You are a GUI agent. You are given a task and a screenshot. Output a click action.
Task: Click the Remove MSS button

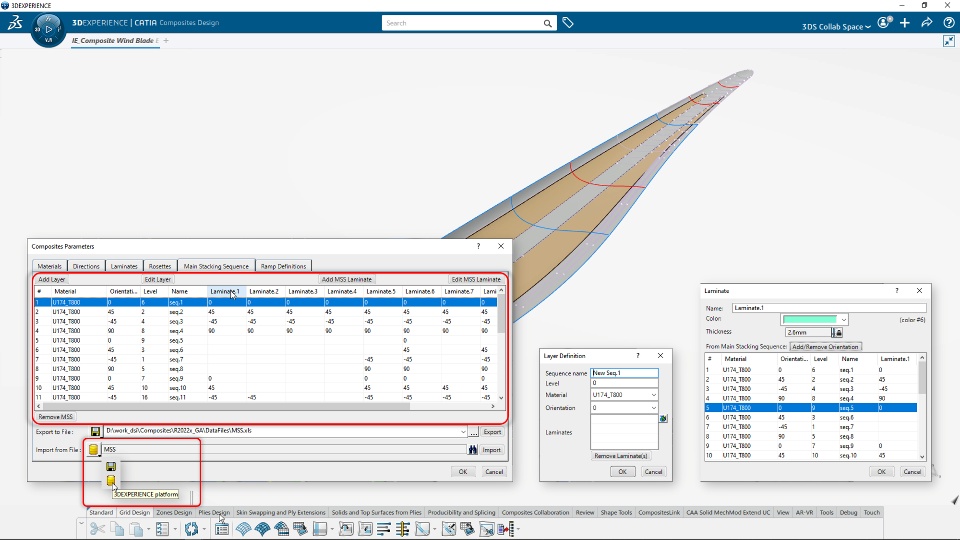click(55, 417)
